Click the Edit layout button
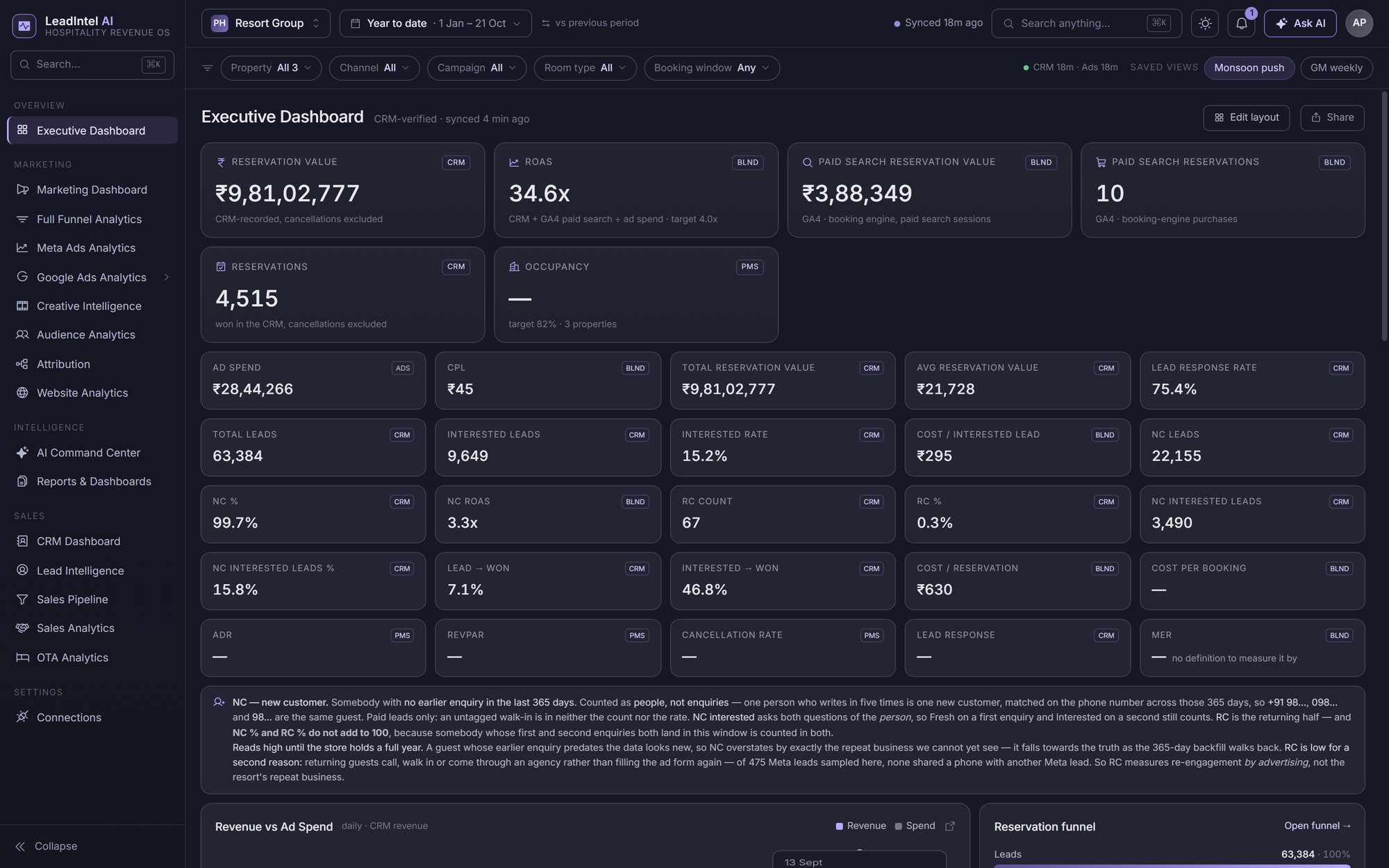The image size is (1389, 868). (x=1246, y=117)
